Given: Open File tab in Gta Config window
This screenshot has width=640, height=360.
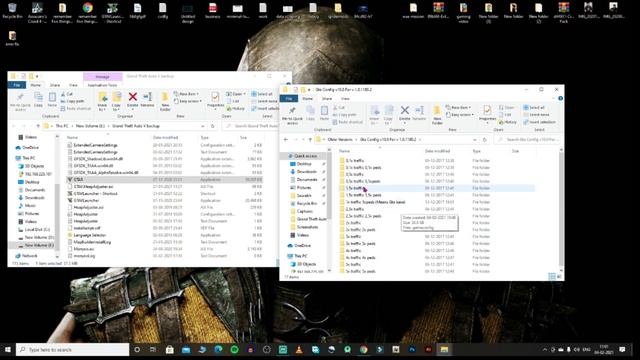Looking at the screenshot, I should (x=289, y=99).
